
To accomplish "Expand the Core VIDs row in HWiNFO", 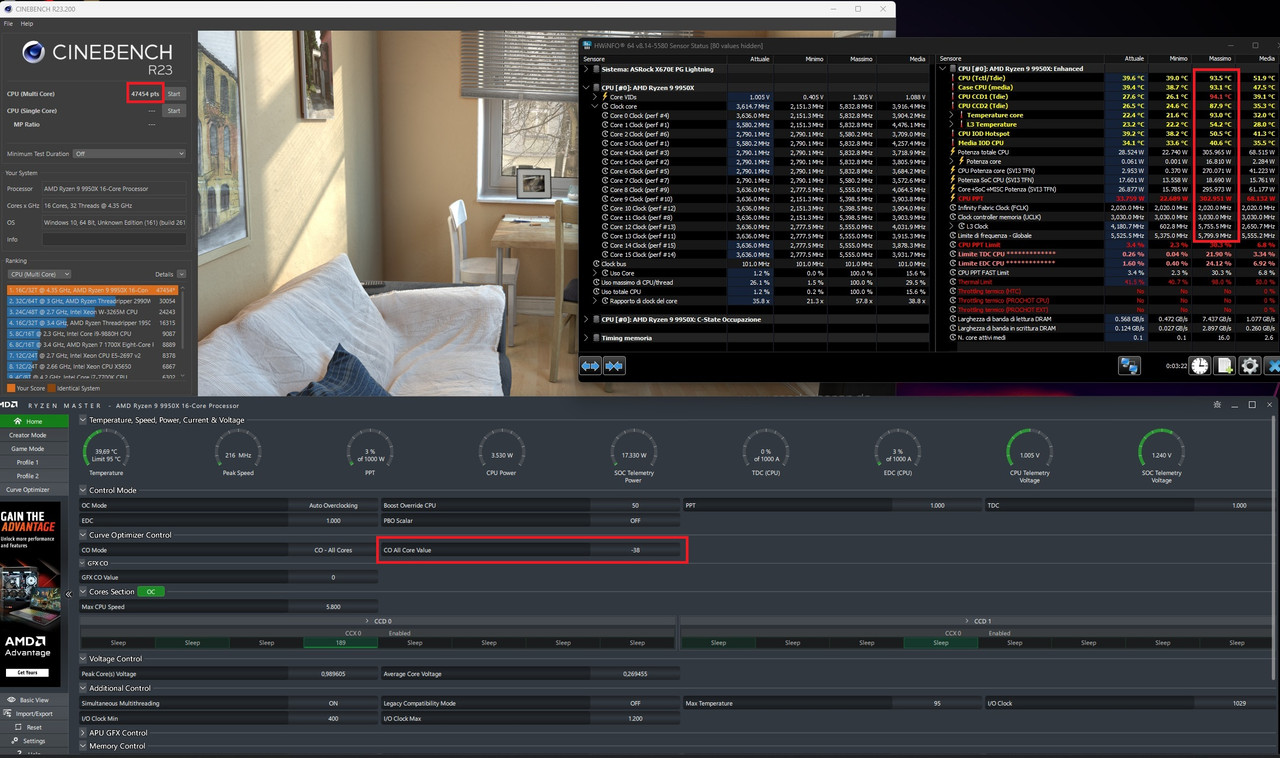I will pos(596,97).
